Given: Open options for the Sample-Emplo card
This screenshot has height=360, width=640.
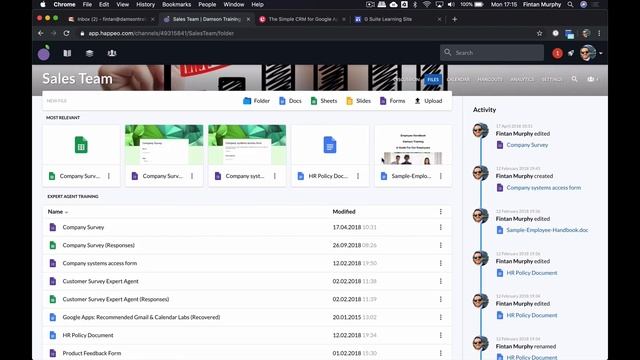Looking at the screenshot, I should pyautogui.click(x=441, y=176).
